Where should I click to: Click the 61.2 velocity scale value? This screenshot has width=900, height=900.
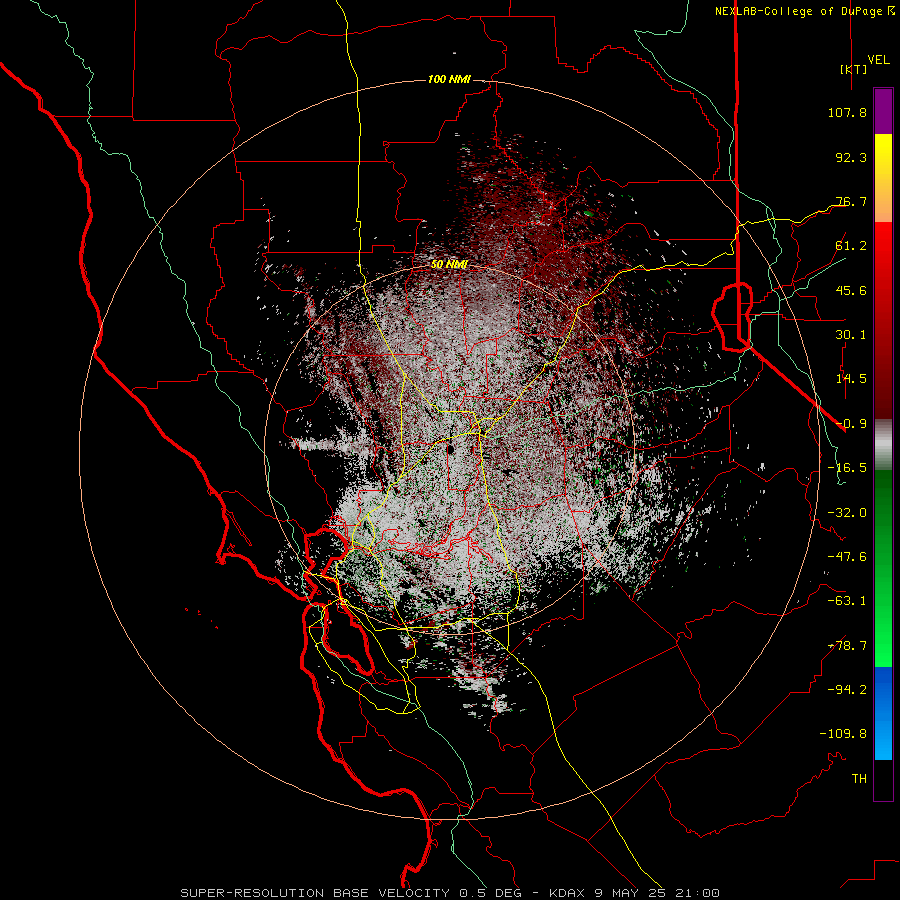pos(851,246)
